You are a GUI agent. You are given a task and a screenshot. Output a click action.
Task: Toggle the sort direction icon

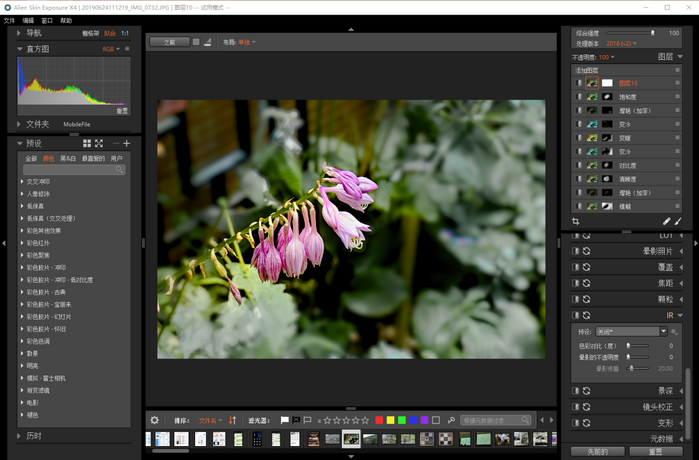pos(232,420)
